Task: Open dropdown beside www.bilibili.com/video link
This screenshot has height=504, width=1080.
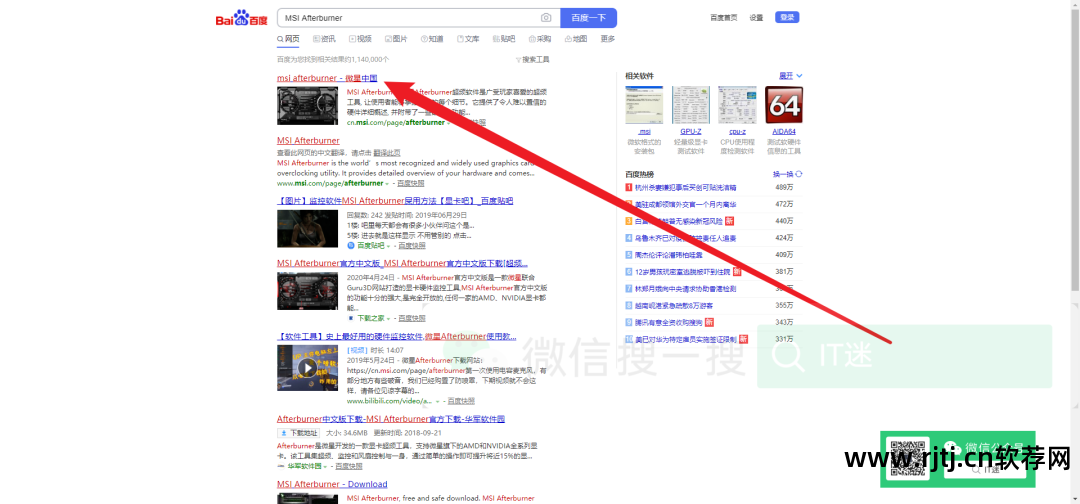Action: tap(438, 401)
